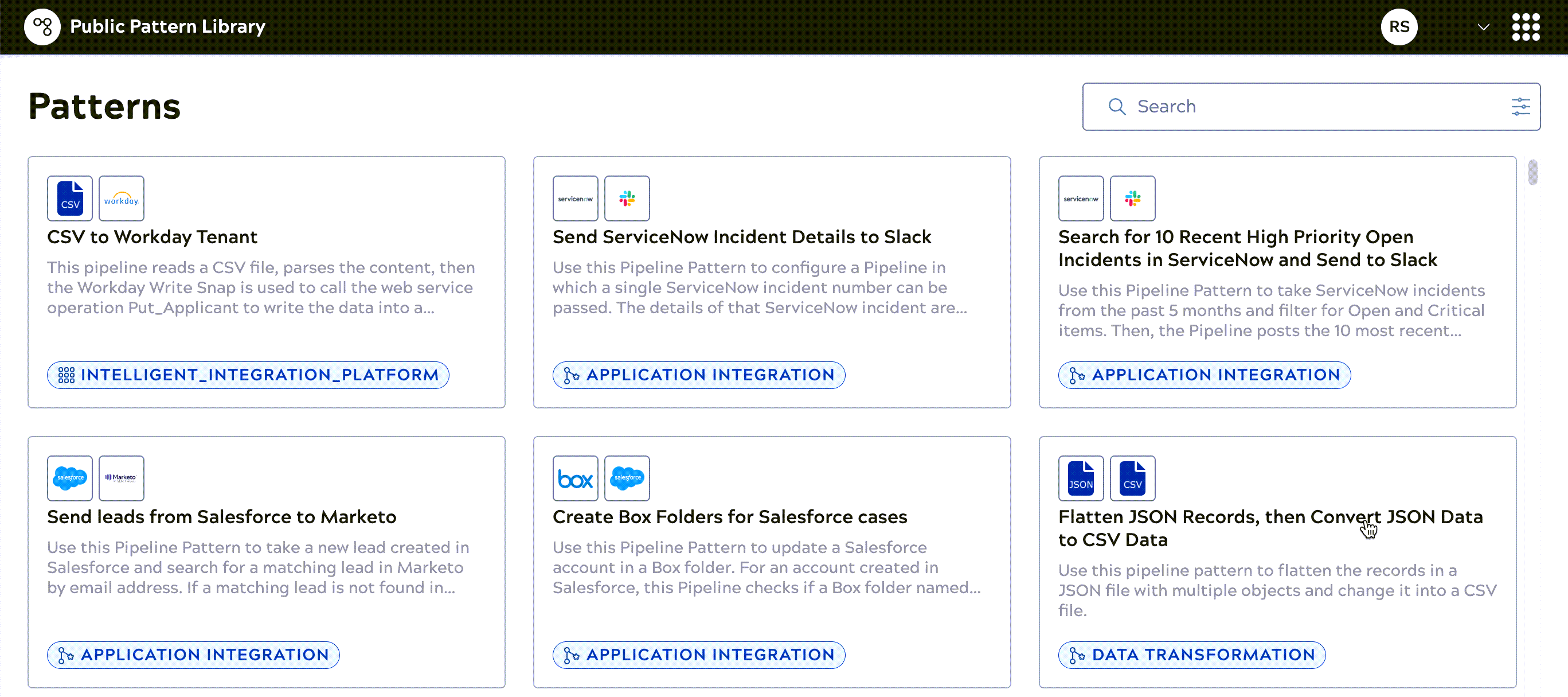This screenshot has width=1568, height=697.
Task: Click the RS user avatar
Action: (x=1399, y=27)
